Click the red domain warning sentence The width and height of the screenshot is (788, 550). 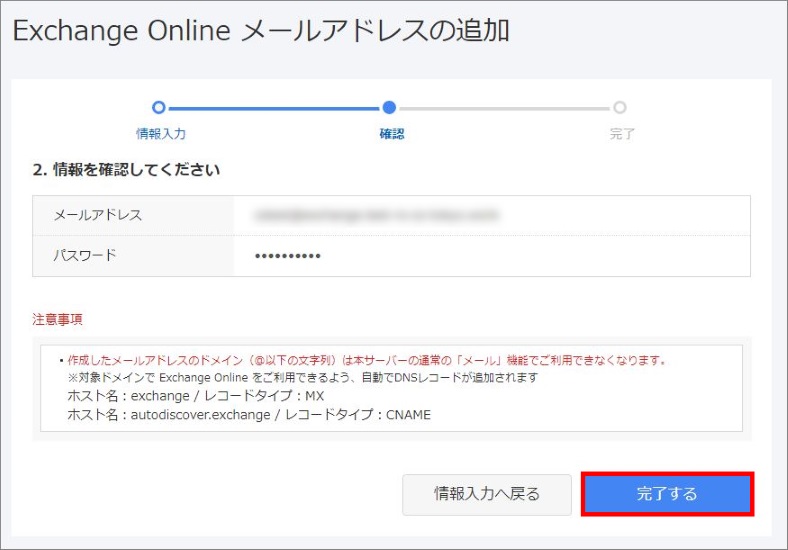[x=367, y=360]
